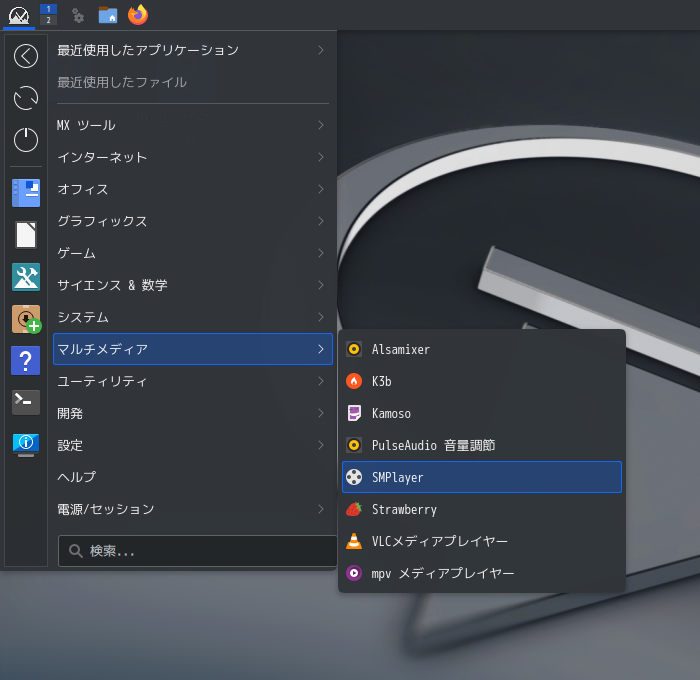This screenshot has height=680, width=700.
Task: Open the blue question mark help icon
Action: coord(26,360)
